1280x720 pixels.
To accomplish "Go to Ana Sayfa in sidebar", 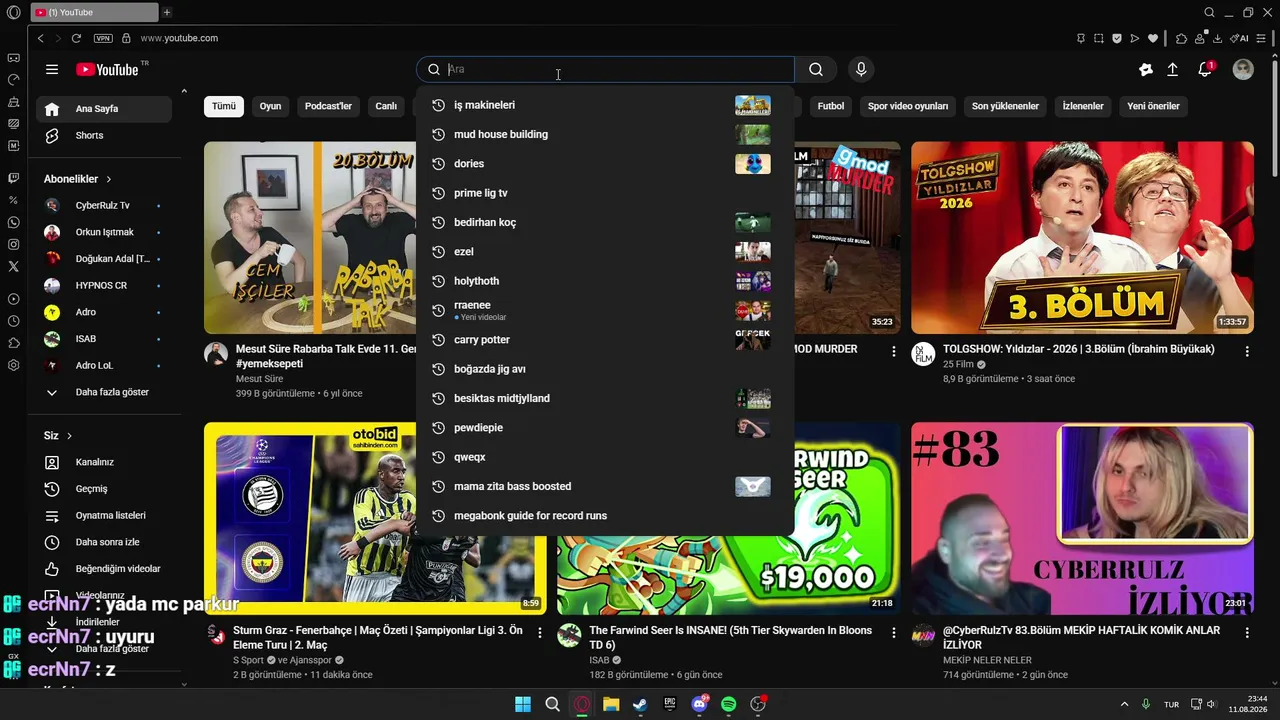I will pos(104,109).
